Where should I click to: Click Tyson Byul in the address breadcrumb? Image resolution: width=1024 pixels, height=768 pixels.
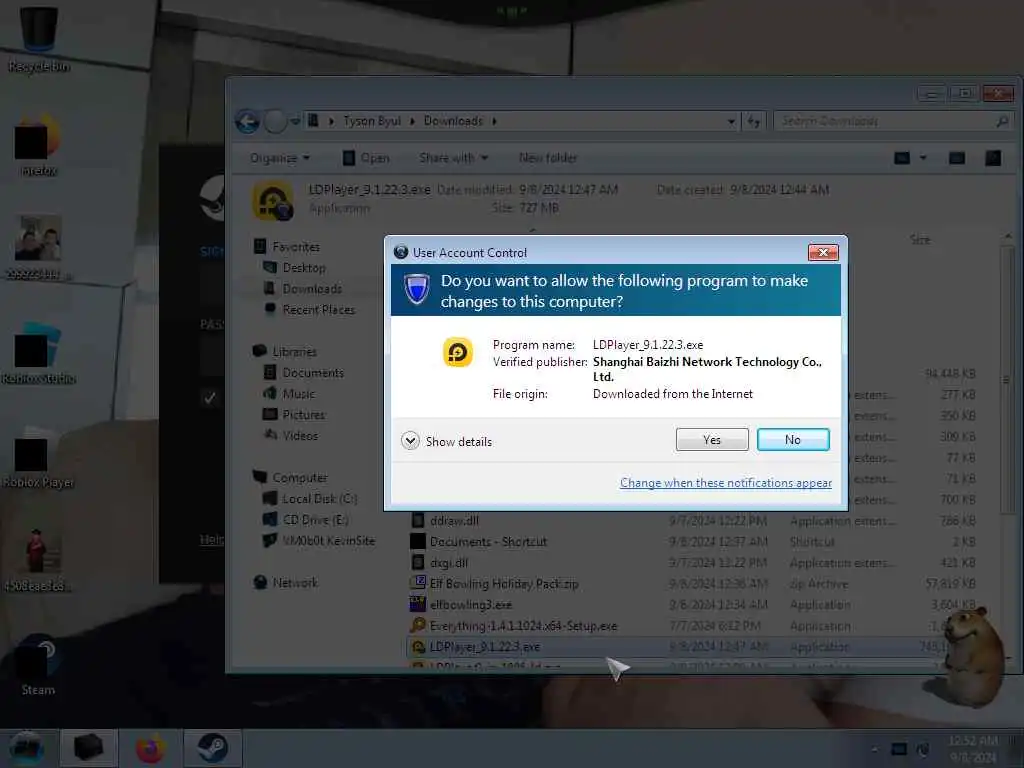pos(372,121)
